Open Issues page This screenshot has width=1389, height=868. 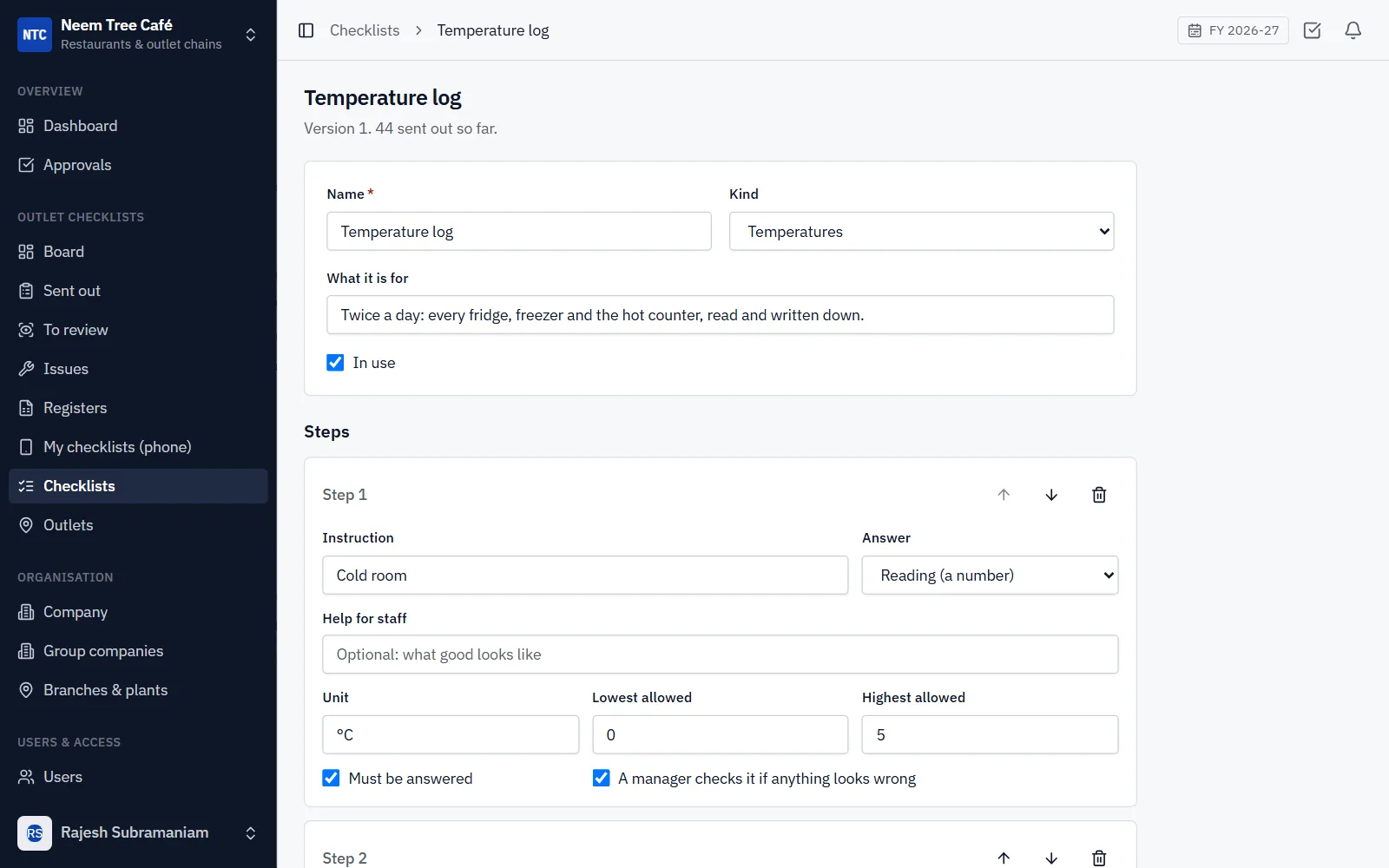[138, 369]
